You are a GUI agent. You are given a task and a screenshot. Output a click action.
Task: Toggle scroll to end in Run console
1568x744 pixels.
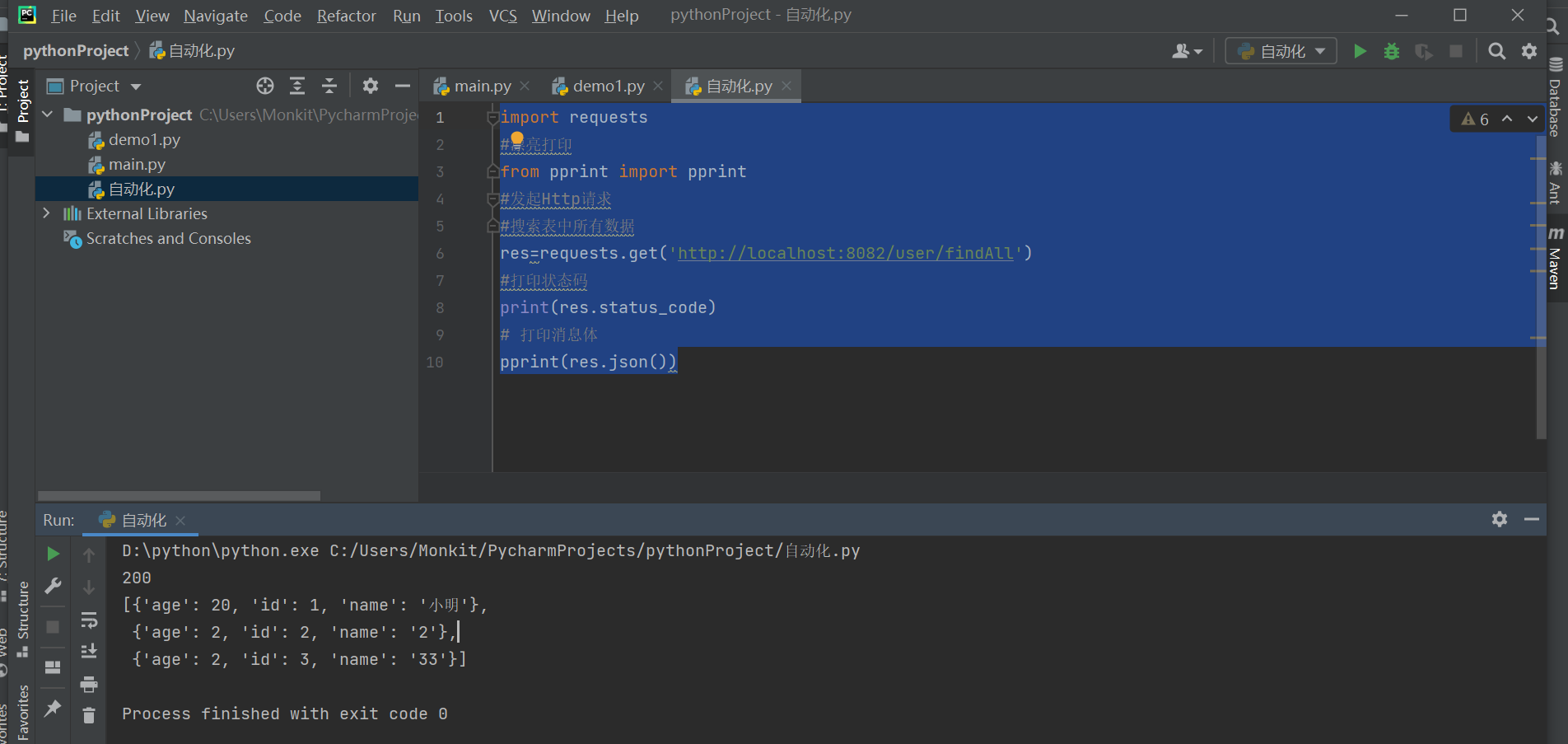[x=89, y=651]
